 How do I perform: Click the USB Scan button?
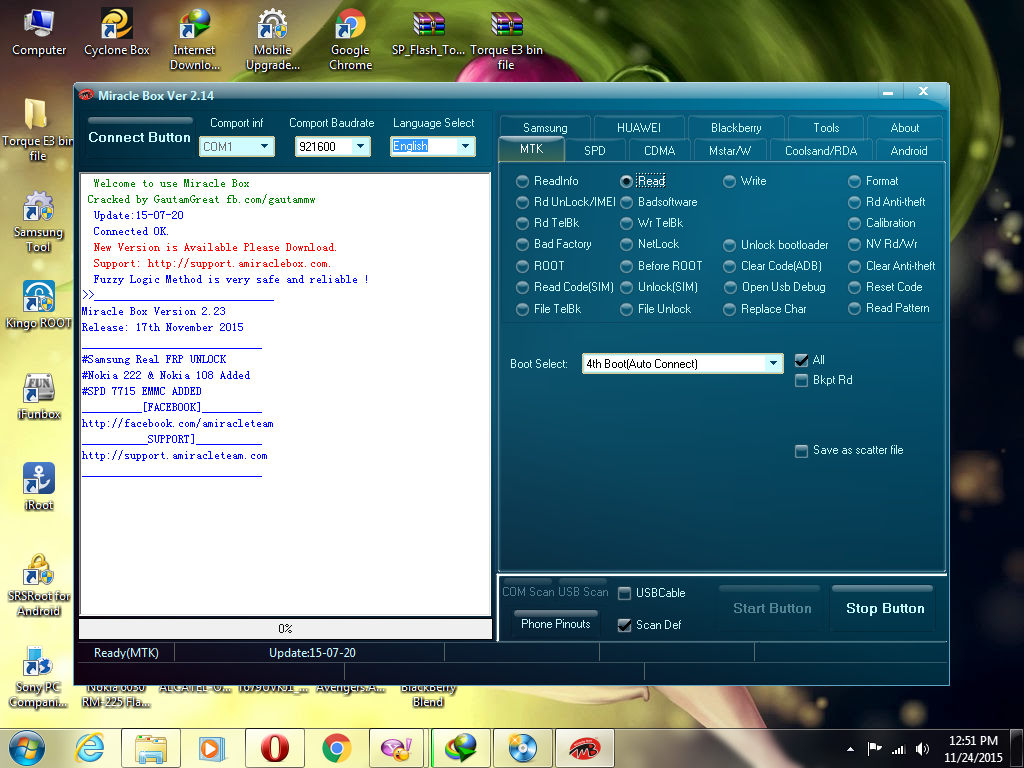tap(583, 591)
